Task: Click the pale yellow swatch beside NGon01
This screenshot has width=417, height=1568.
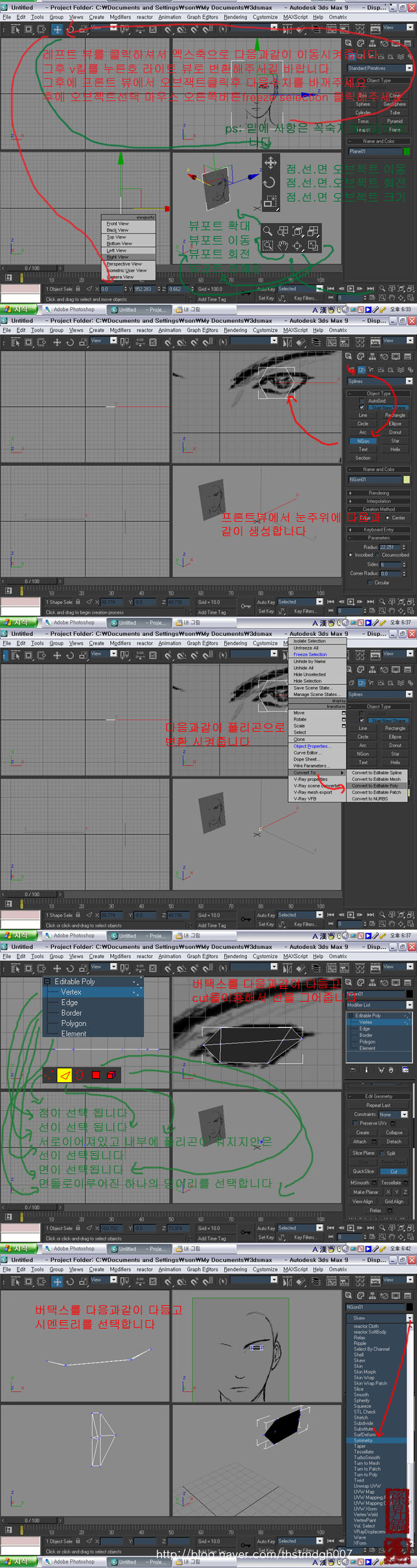Action: click(x=407, y=479)
